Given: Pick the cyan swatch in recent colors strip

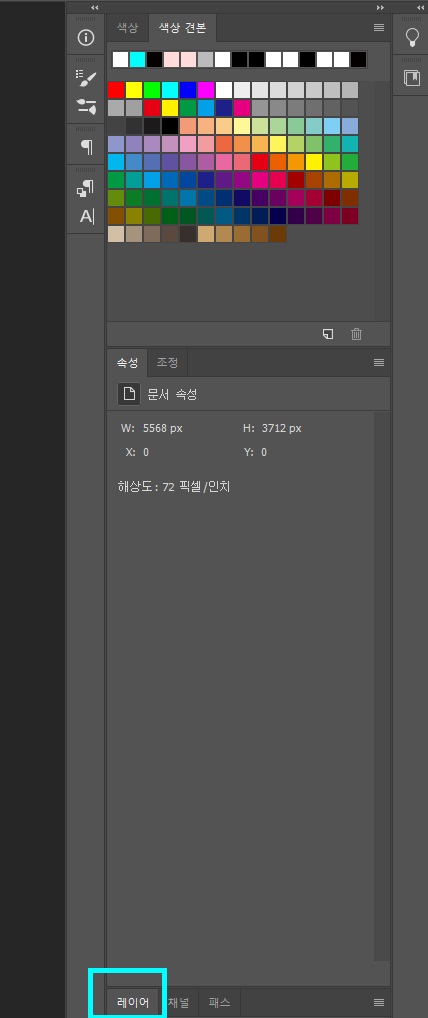Looking at the screenshot, I should coord(137,60).
